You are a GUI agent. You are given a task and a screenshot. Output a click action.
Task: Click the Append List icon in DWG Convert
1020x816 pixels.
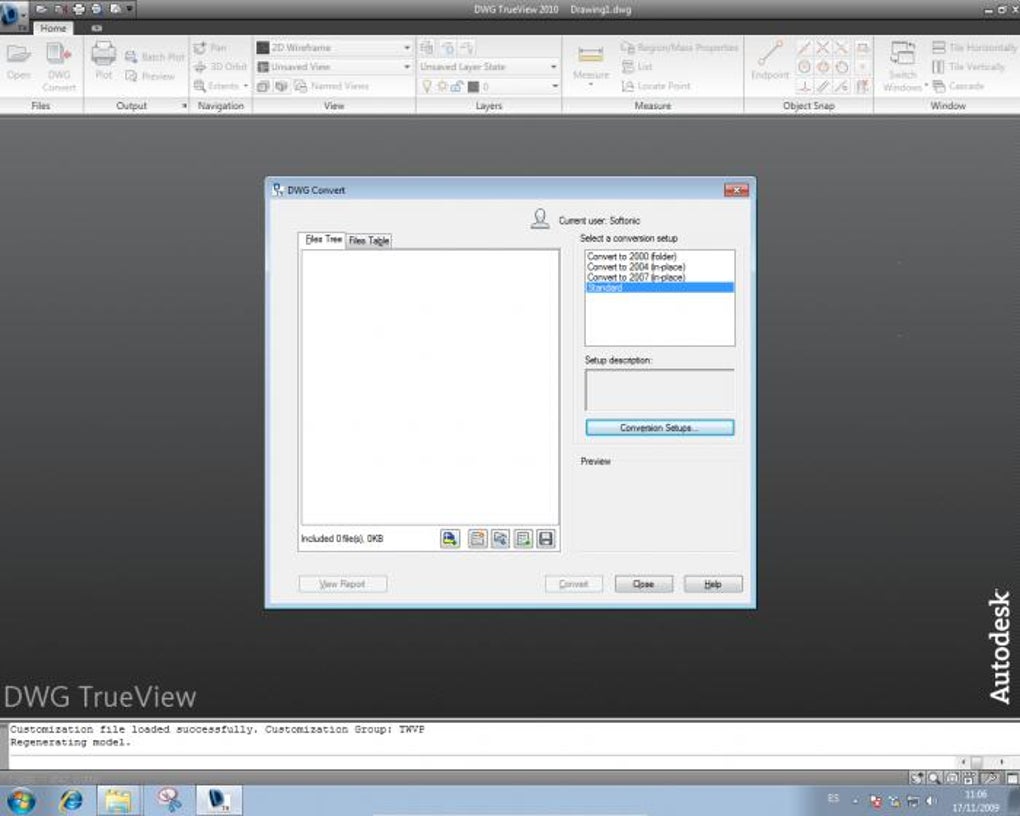click(523, 538)
